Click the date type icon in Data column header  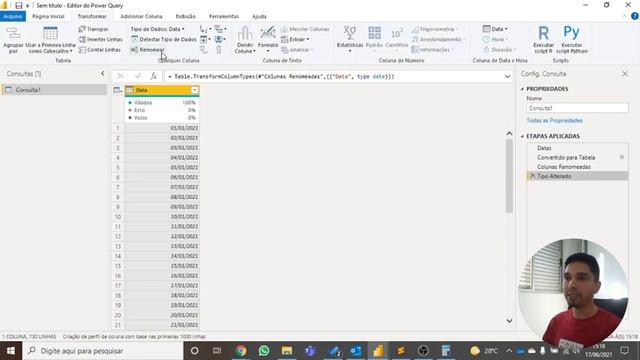tap(130, 90)
